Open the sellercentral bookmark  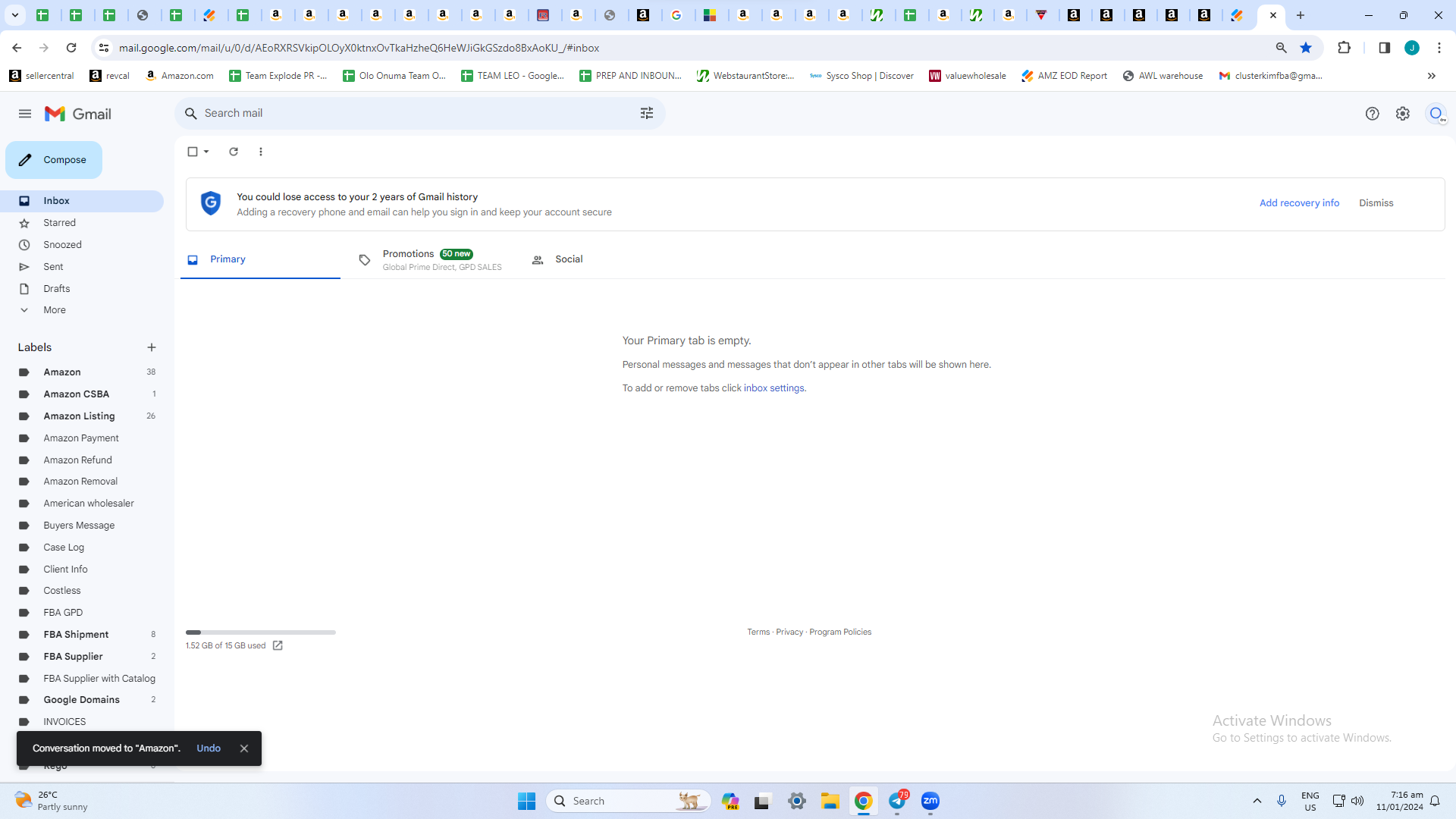(42, 76)
